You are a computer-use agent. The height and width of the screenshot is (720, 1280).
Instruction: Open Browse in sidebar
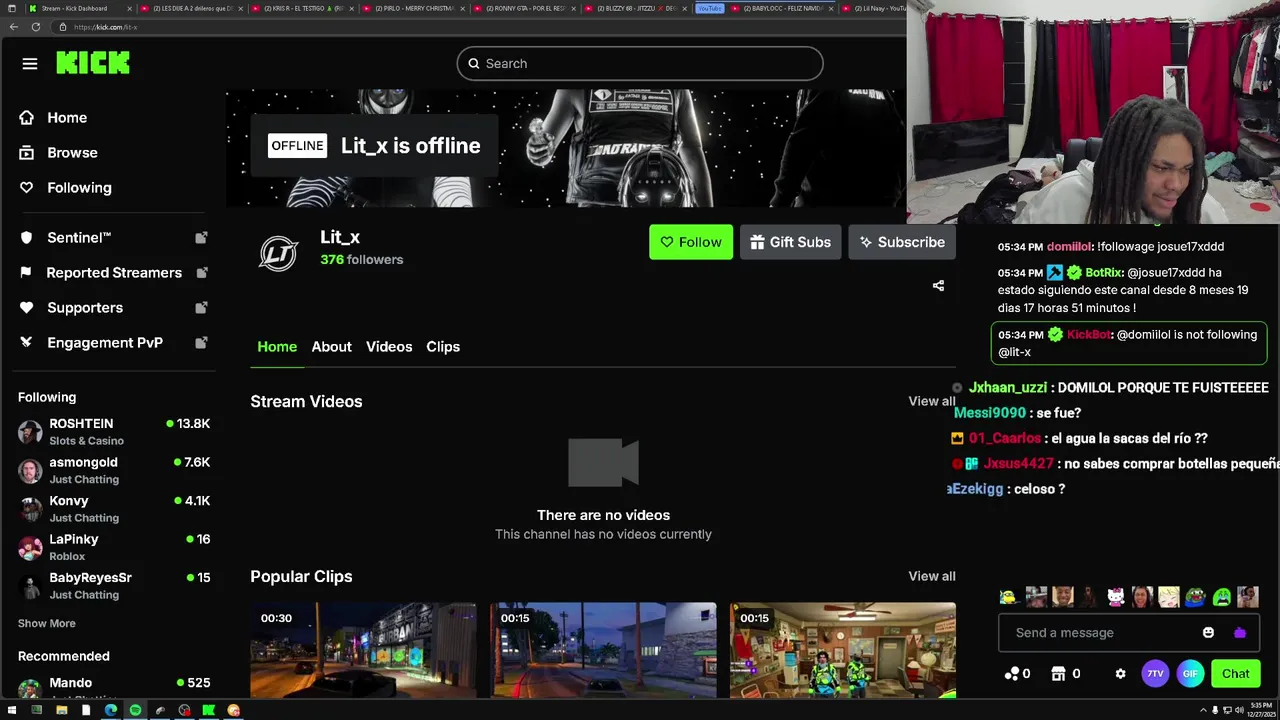(72, 153)
